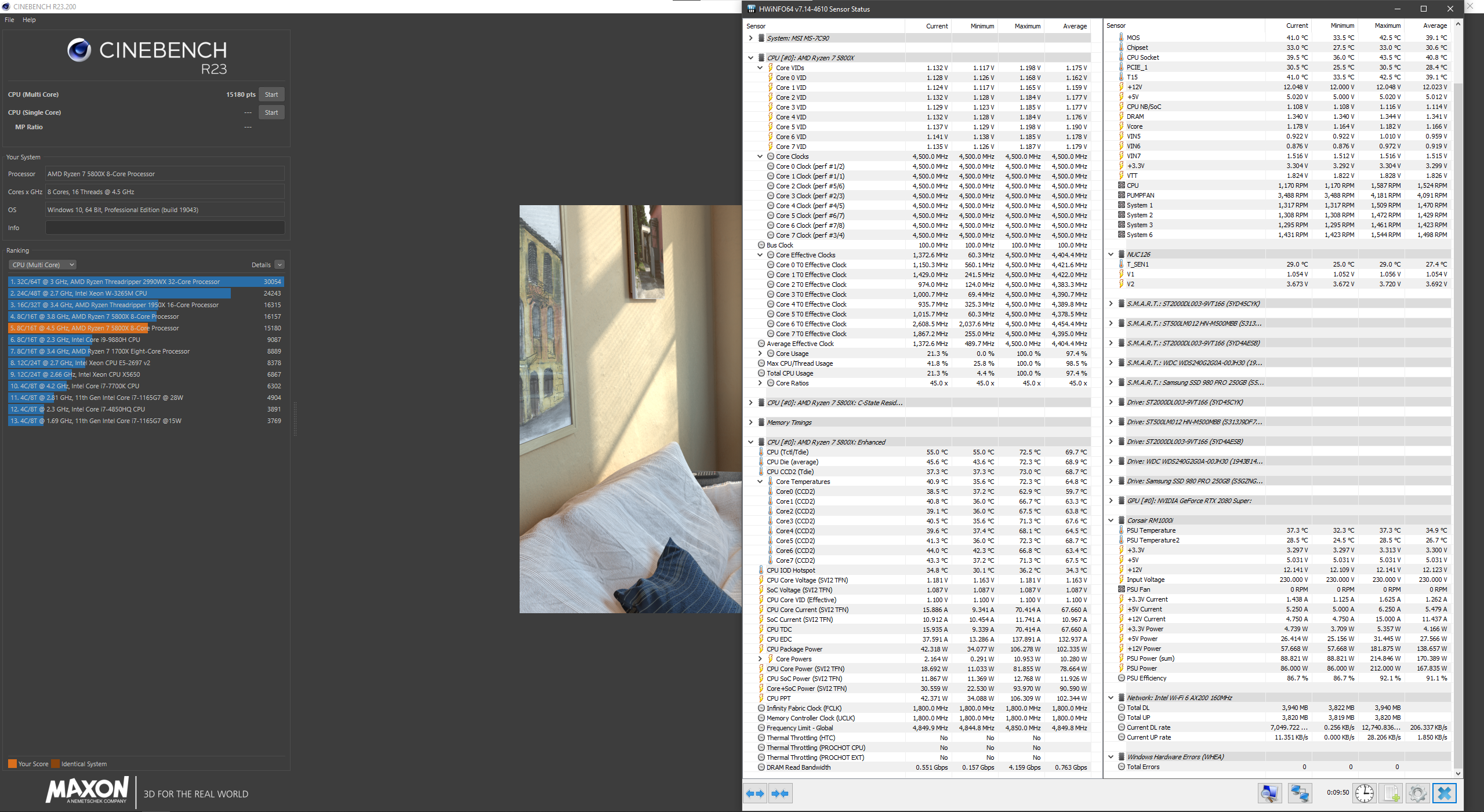Expand the Memory Timings section
The width and height of the screenshot is (1484, 812).
tap(750, 423)
